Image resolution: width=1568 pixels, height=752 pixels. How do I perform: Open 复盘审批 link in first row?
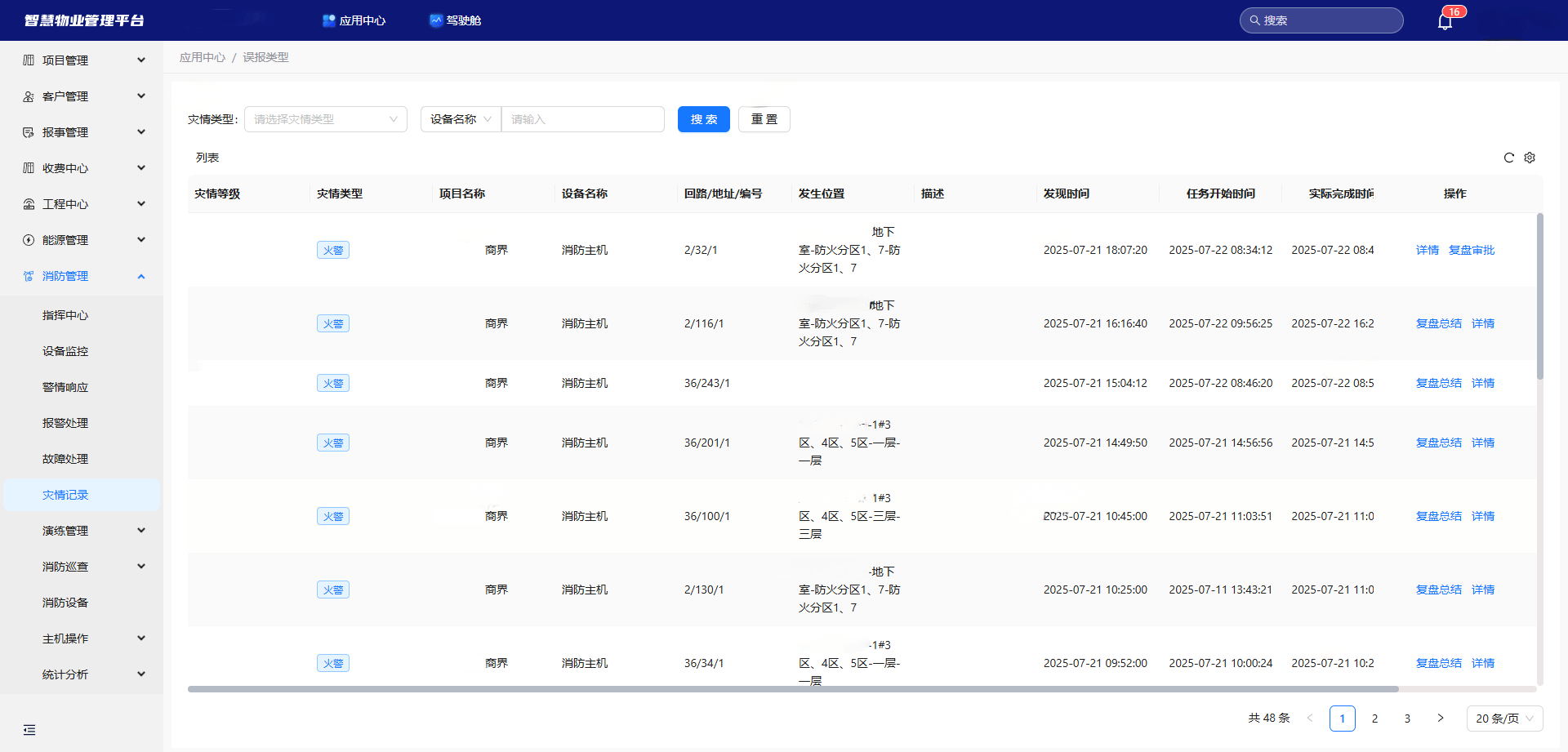pyautogui.click(x=1471, y=250)
